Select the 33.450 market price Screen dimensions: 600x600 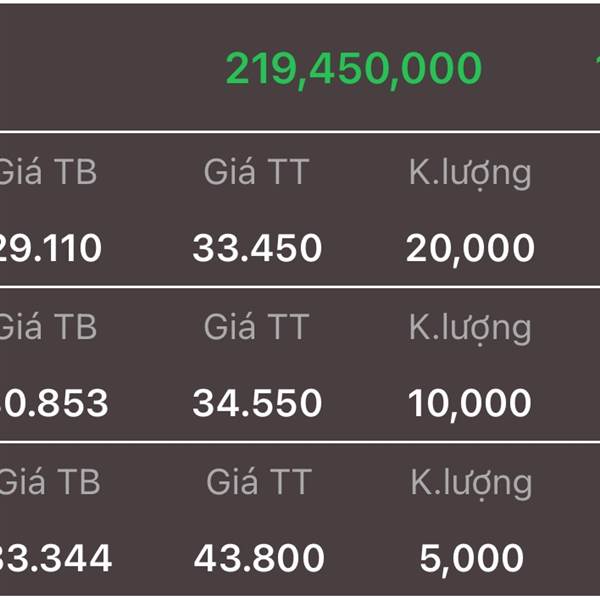coord(257,248)
